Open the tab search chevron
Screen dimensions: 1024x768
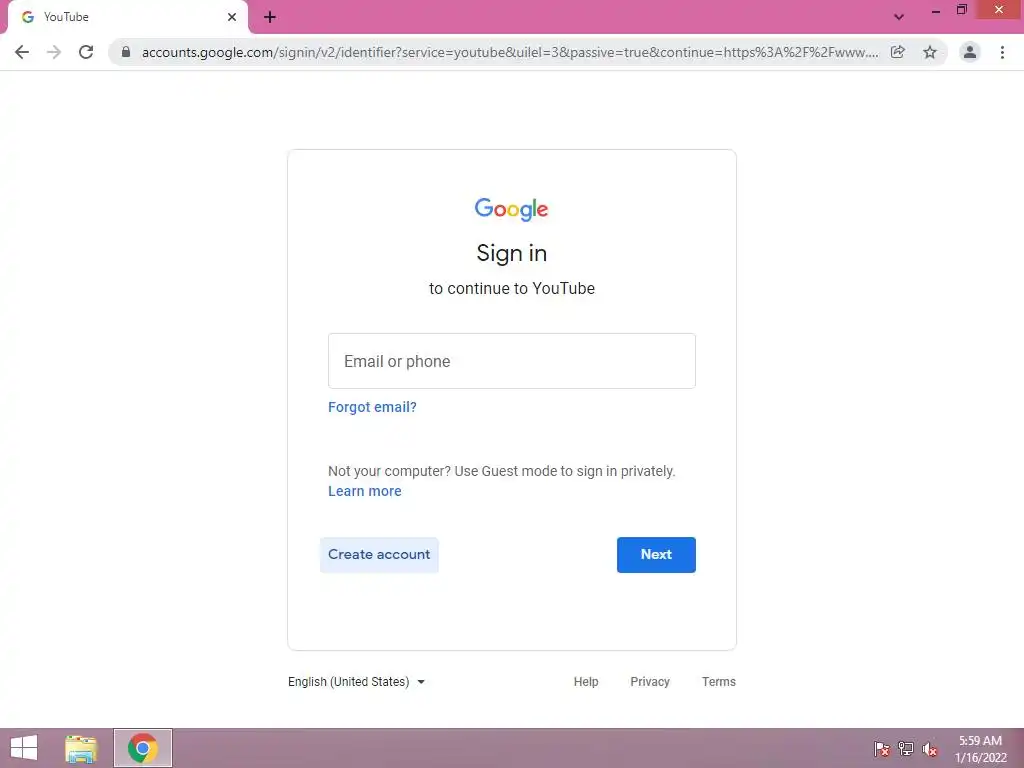899,17
